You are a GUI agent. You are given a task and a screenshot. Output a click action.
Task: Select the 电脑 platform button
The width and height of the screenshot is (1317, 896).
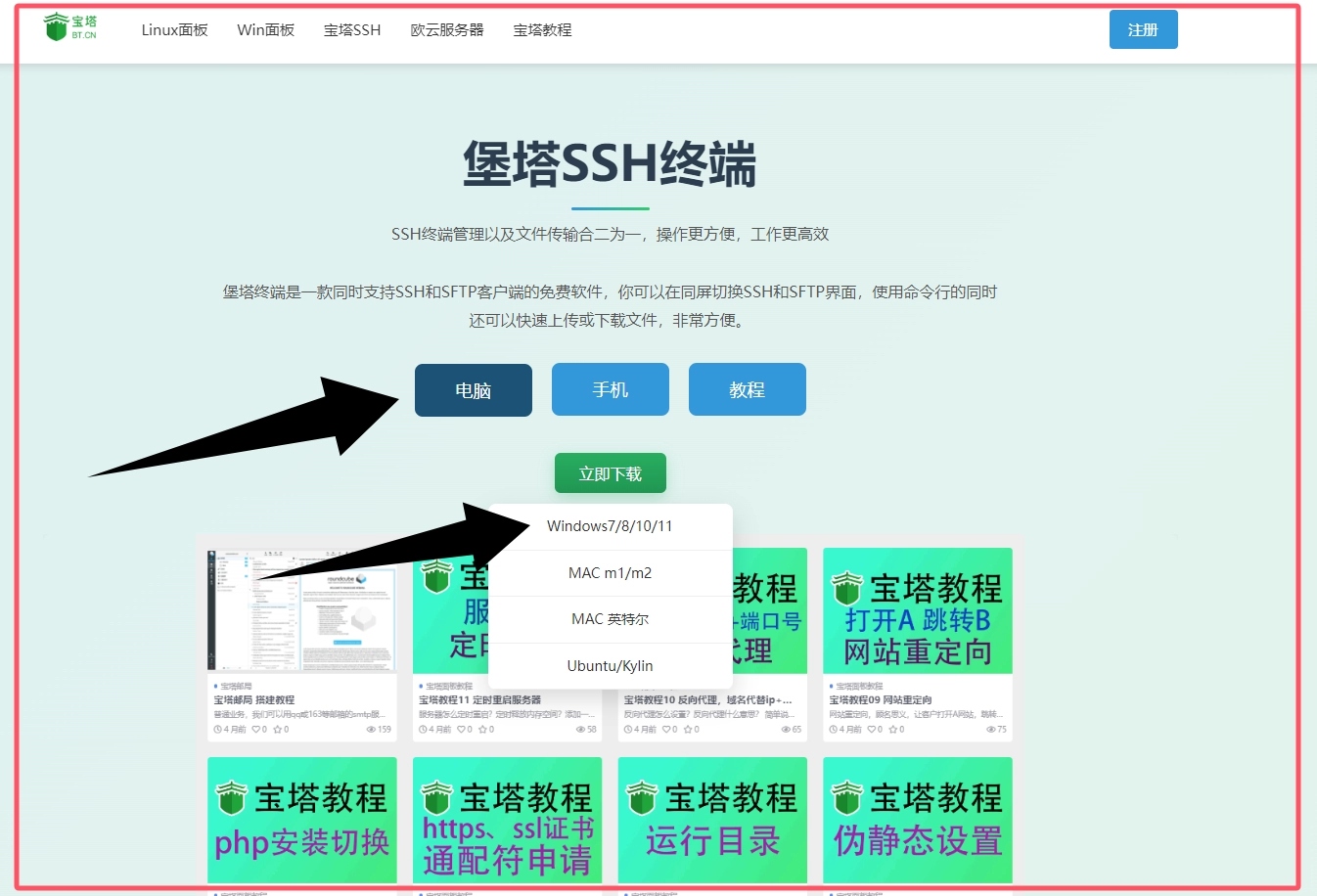474,390
